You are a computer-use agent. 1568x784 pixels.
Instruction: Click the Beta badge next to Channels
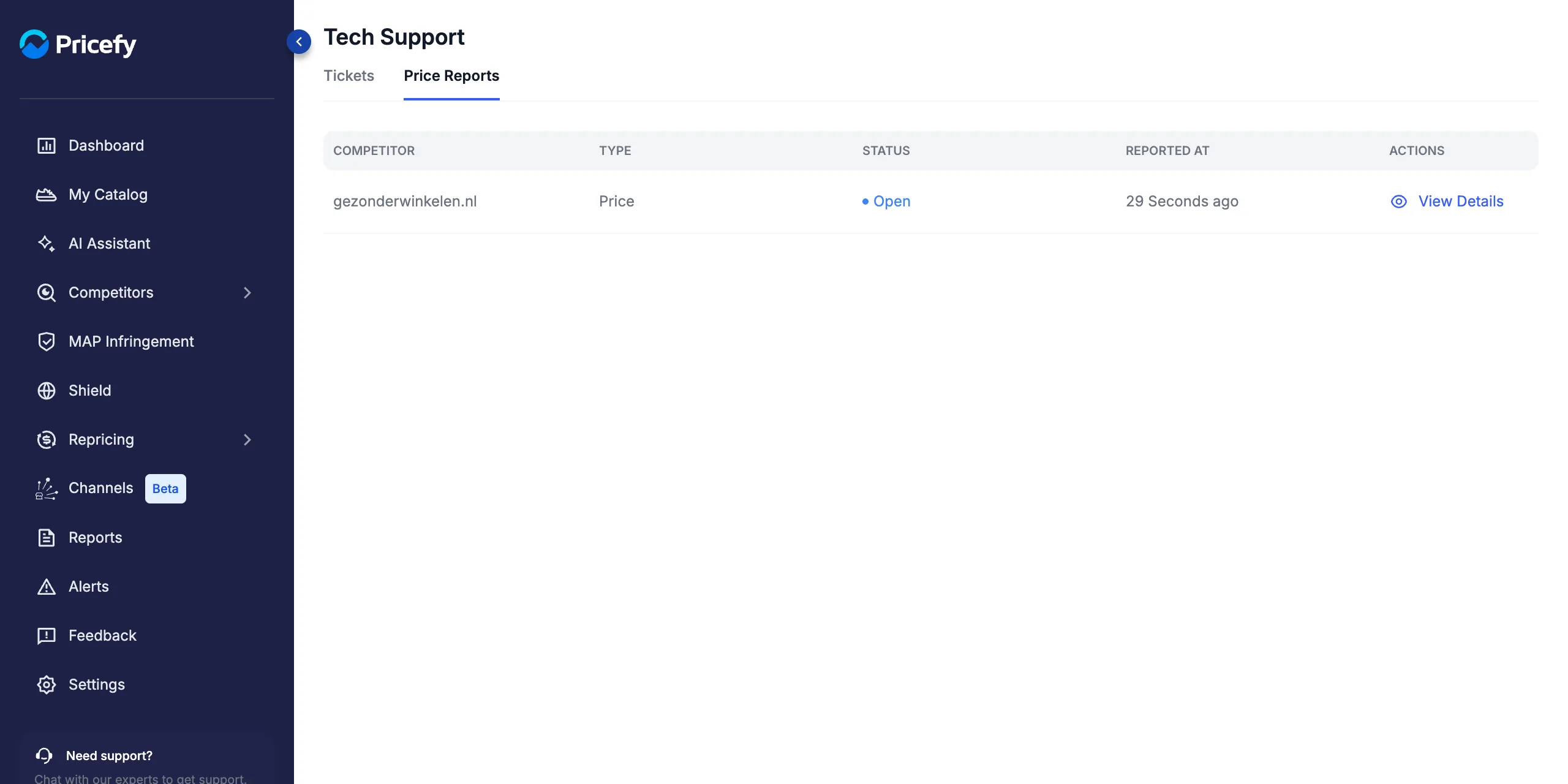(165, 489)
